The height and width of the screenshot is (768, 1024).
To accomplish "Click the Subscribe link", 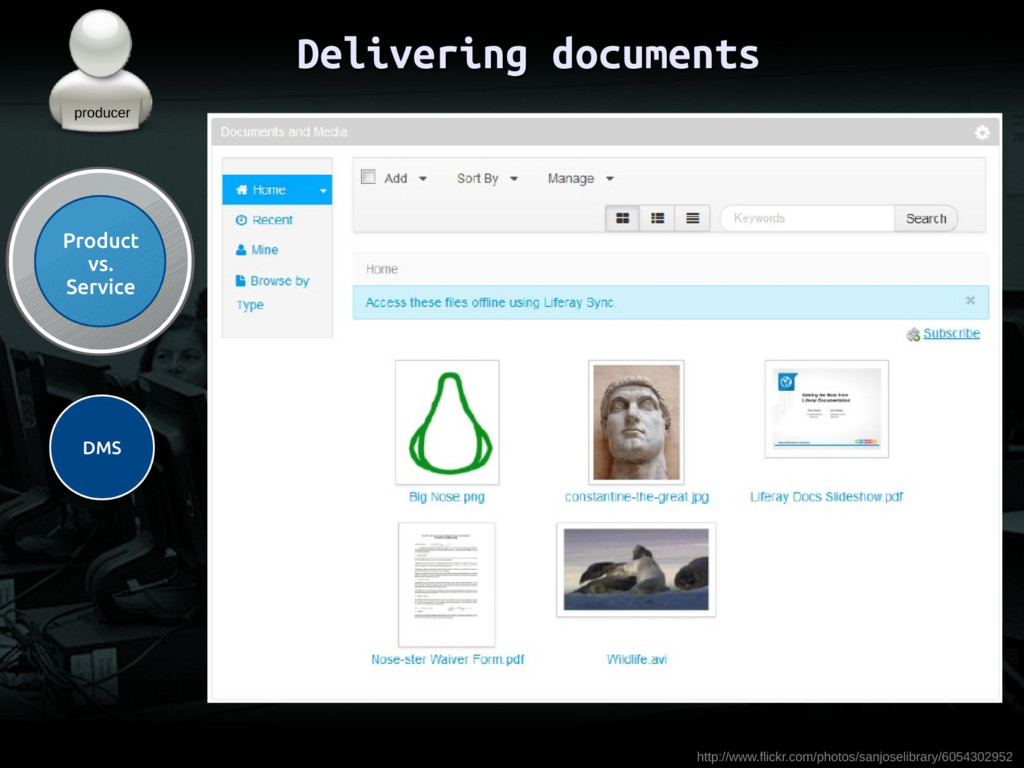I will click(x=951, y=333).
